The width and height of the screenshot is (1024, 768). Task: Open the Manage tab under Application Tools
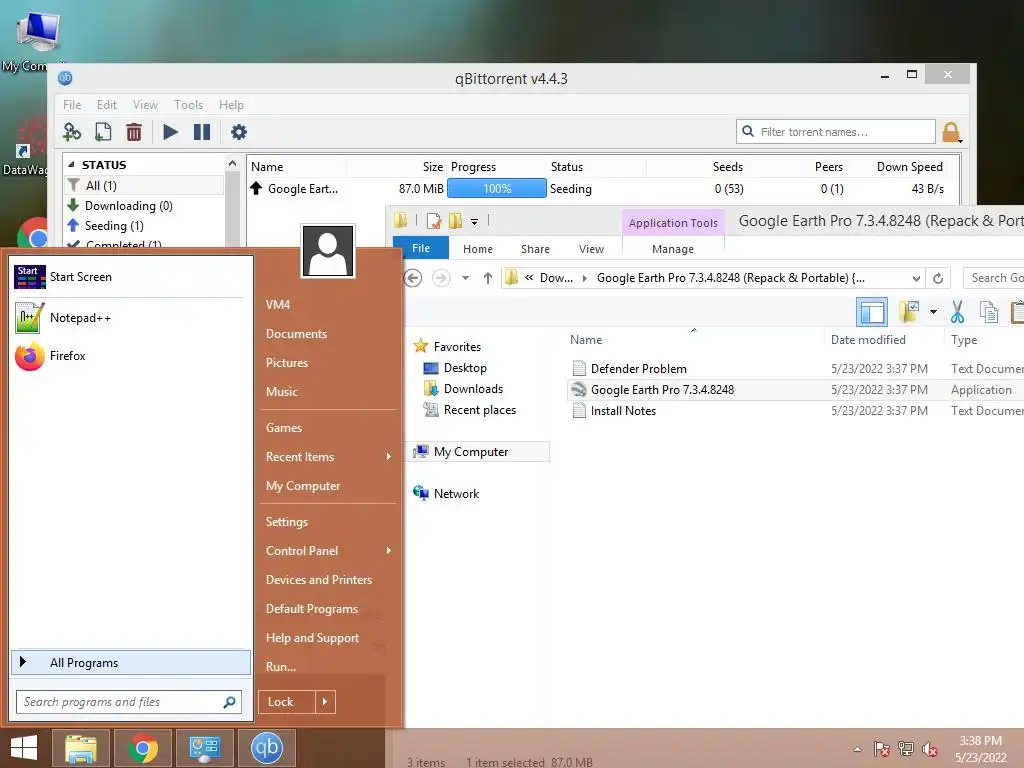(673, 249)
